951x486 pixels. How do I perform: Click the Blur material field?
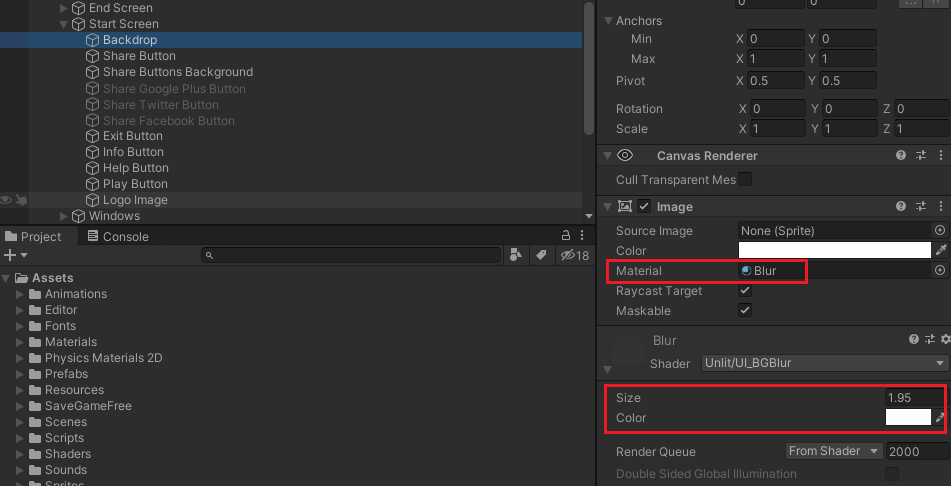coord(835,271)
